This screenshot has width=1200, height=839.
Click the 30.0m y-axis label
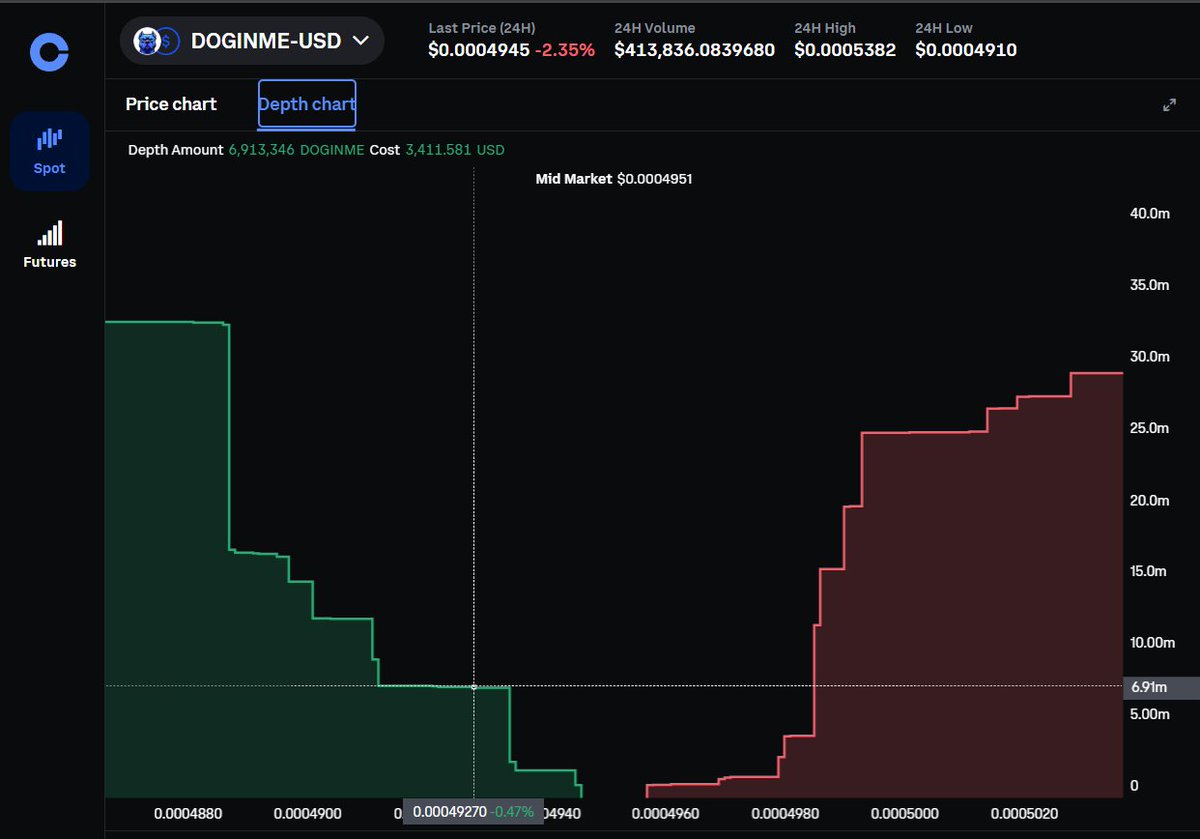click(x=1148, y=357)
